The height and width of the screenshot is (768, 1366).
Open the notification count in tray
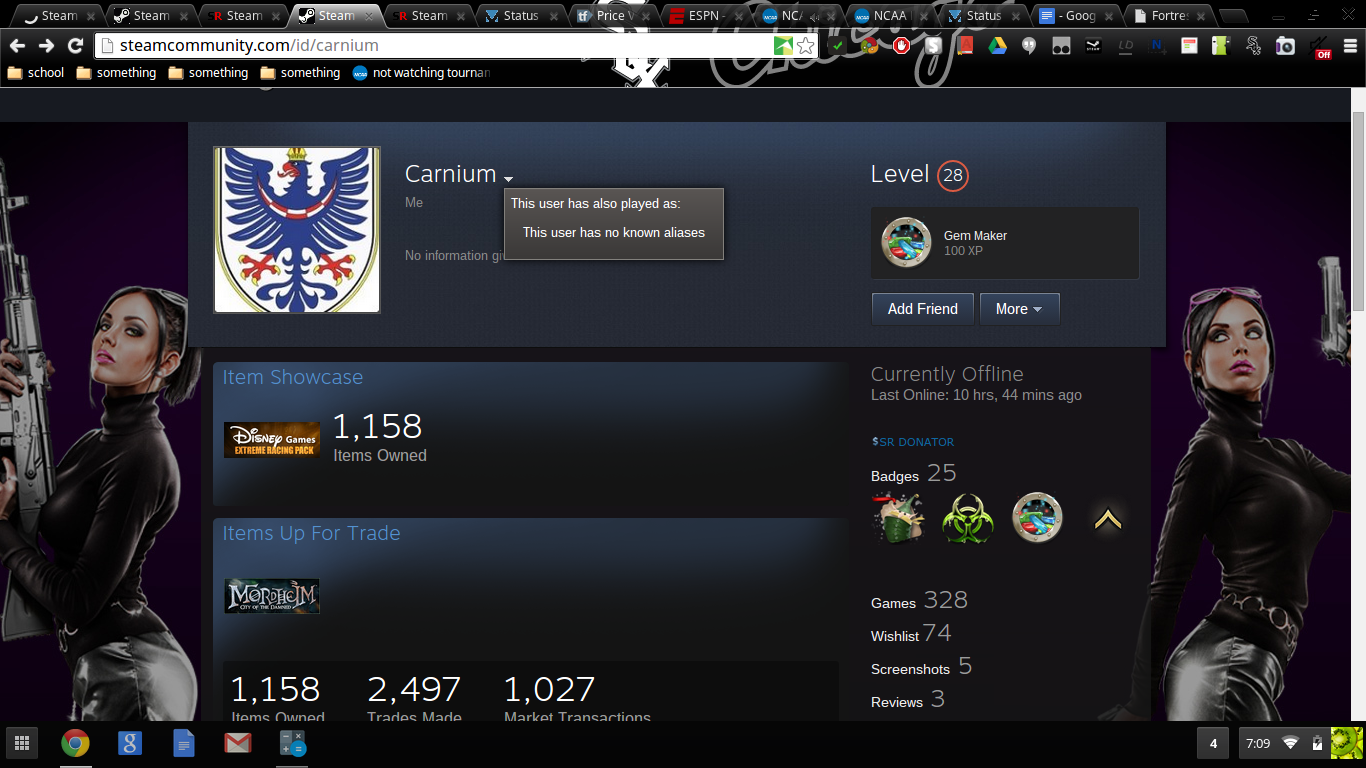1213,743
